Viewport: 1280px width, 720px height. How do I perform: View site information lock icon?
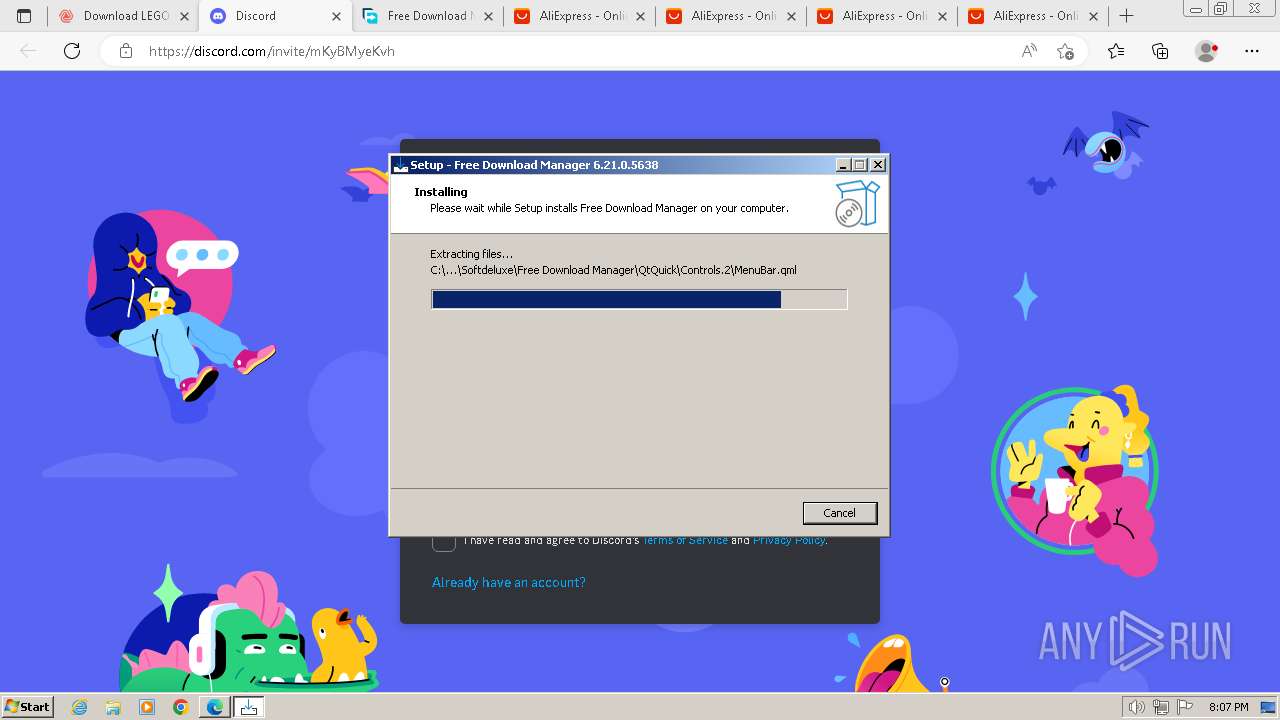click(x=126, y=51)
